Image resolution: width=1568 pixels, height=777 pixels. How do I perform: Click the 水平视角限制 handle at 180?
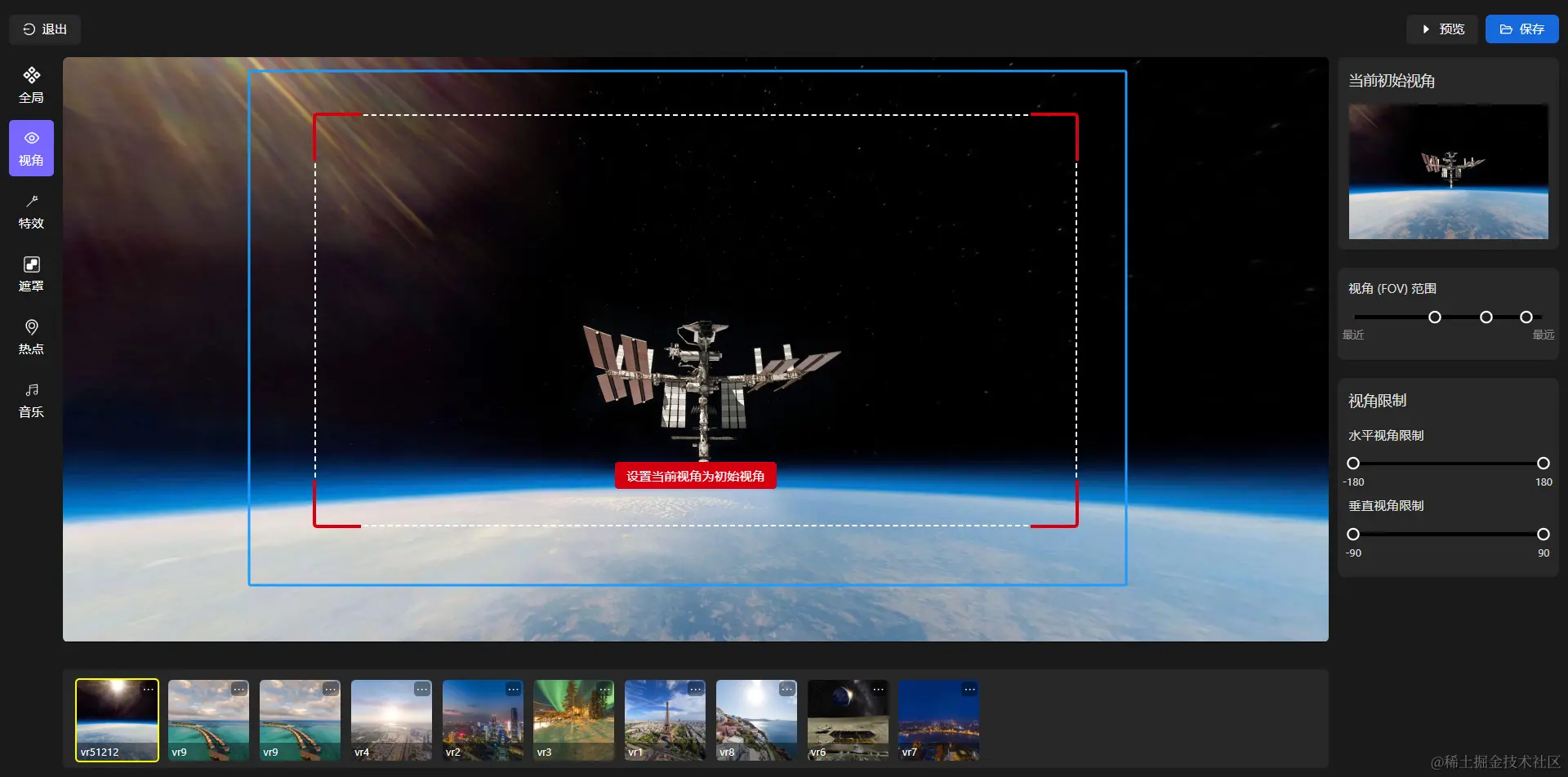(x=1543, y=464)
